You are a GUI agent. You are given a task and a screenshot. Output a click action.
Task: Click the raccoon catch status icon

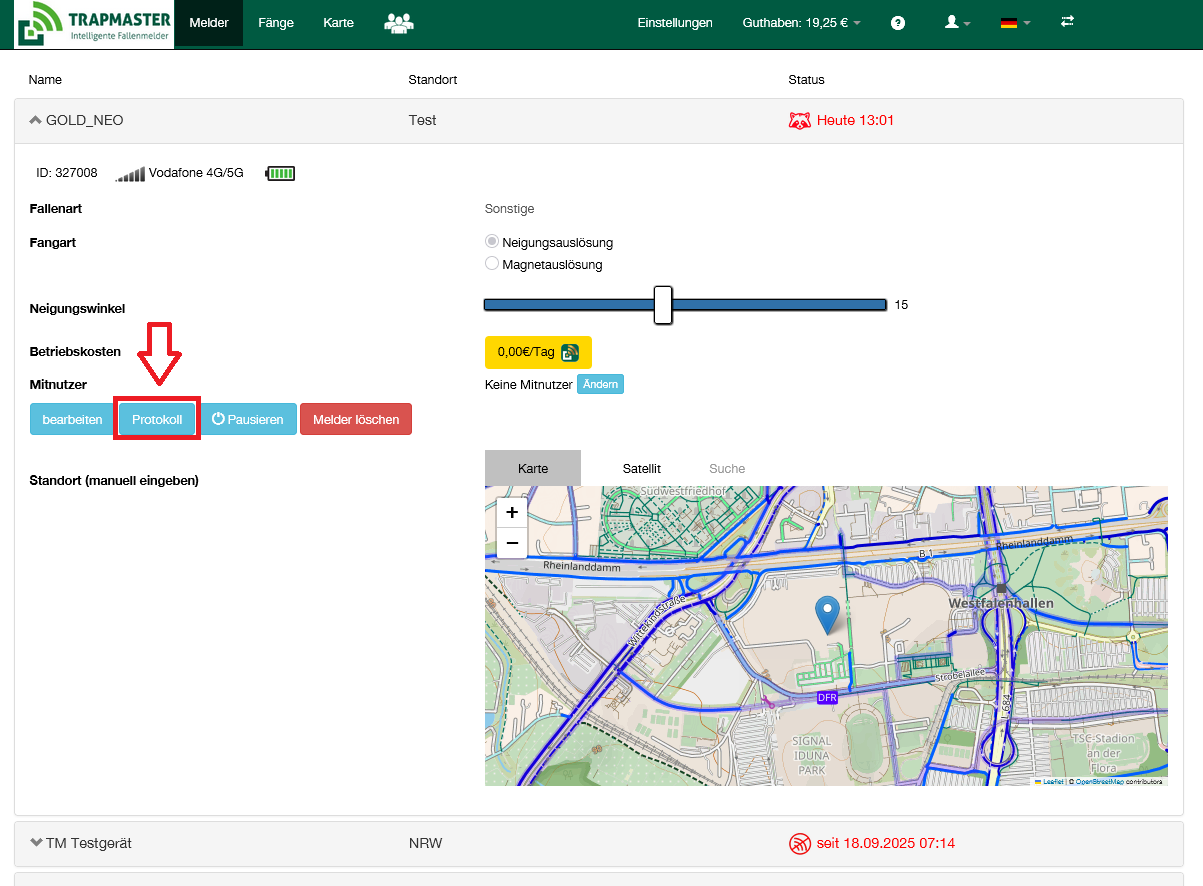coord(799,120)
